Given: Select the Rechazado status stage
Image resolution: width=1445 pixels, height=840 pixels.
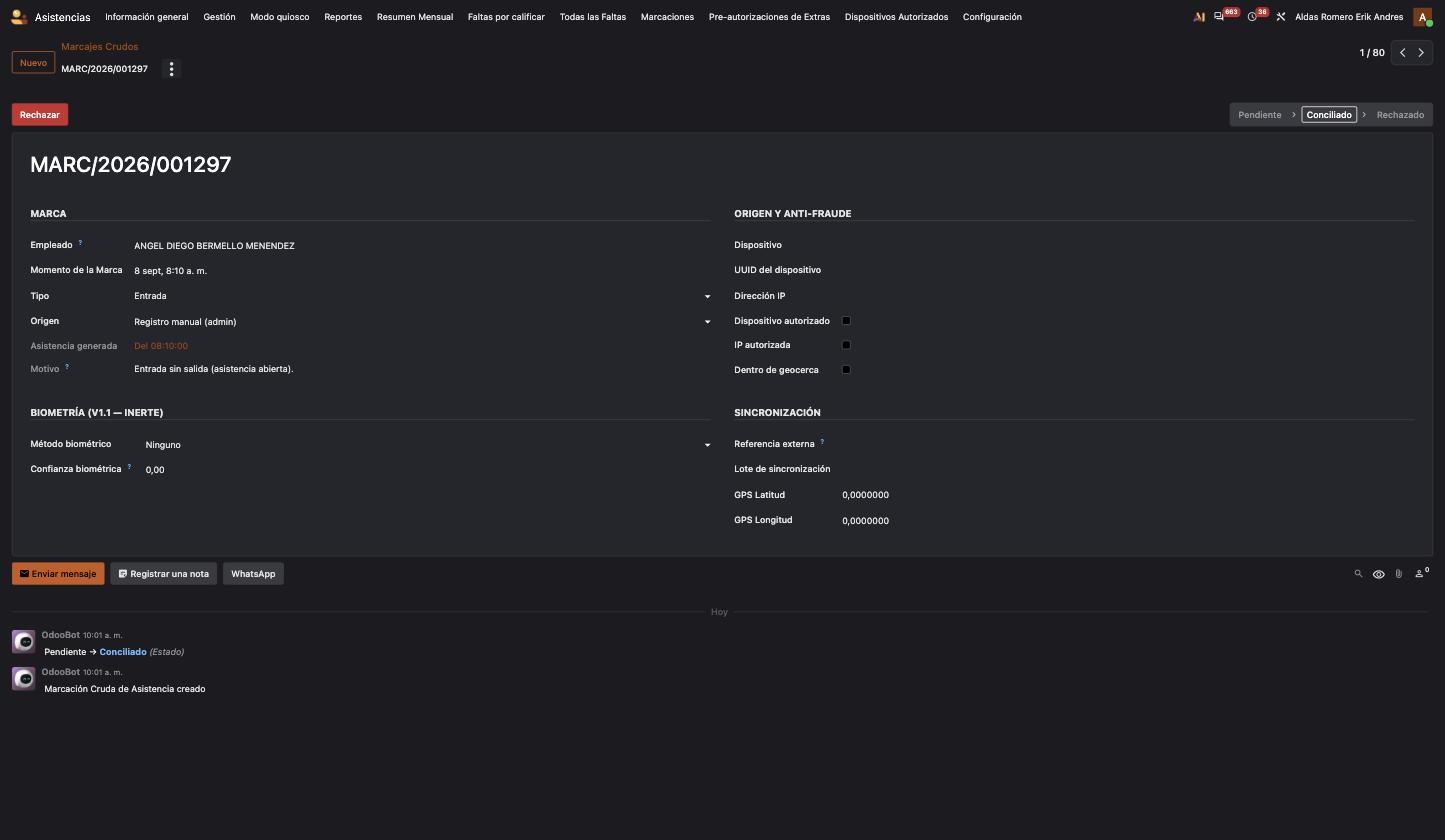Looking at the screenshot, I should [1400, 115].
